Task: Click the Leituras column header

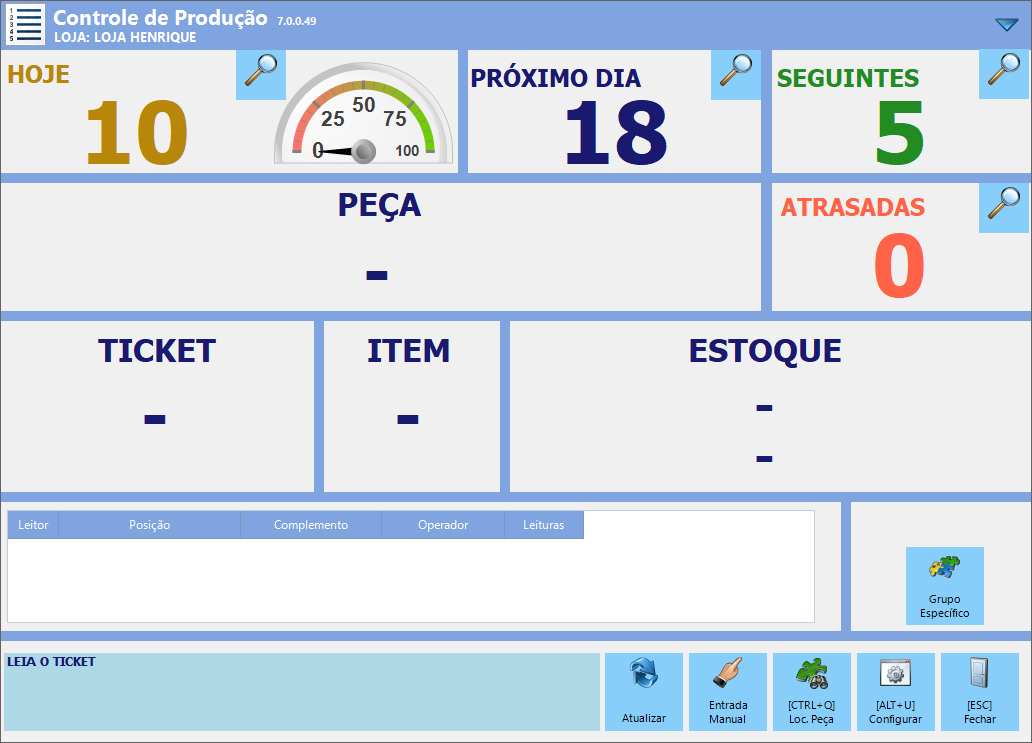Action: [x=544, y=525]
